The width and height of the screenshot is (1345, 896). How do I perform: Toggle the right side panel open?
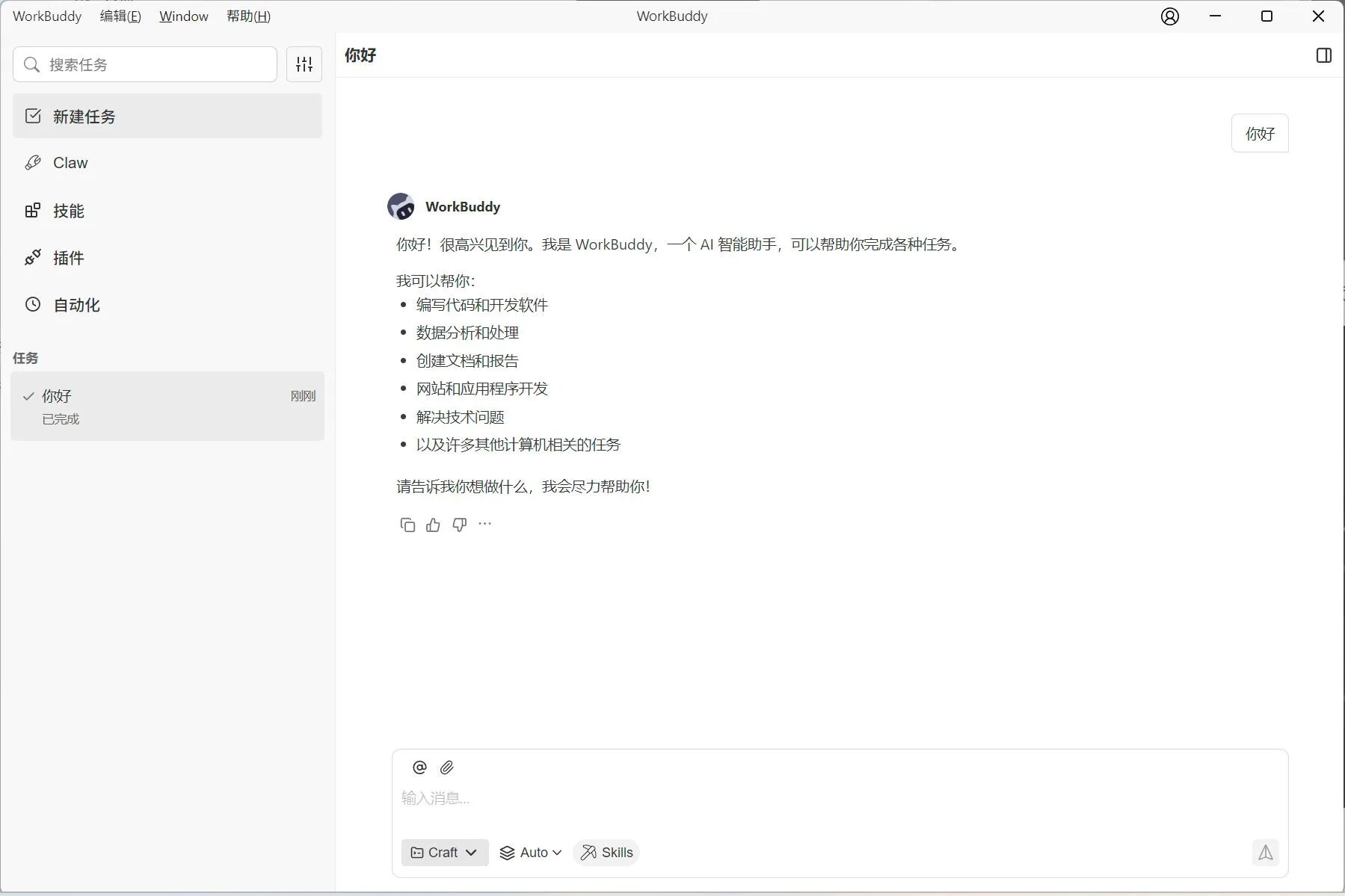coord(1323,55)
